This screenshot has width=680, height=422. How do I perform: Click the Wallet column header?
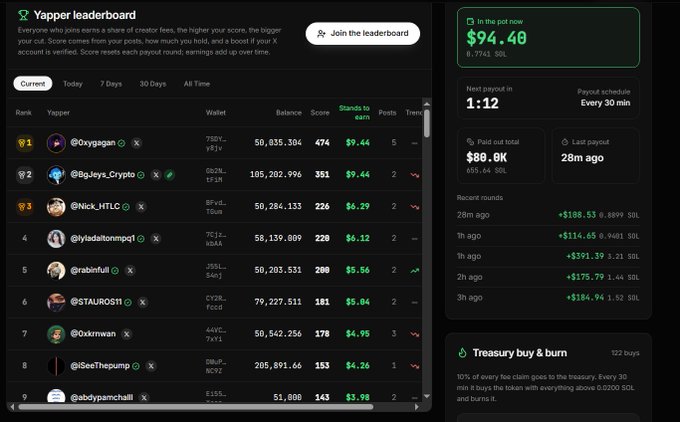point(216,113)
